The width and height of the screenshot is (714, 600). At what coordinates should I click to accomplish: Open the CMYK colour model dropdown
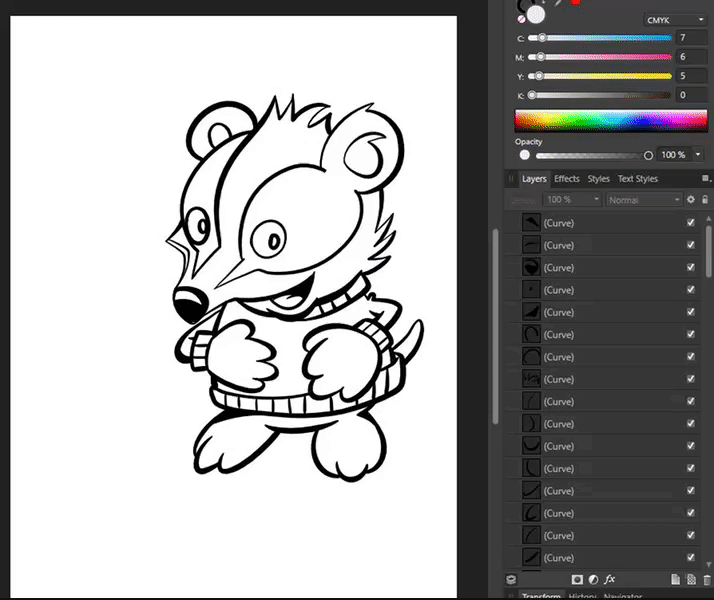pos(675,20)
